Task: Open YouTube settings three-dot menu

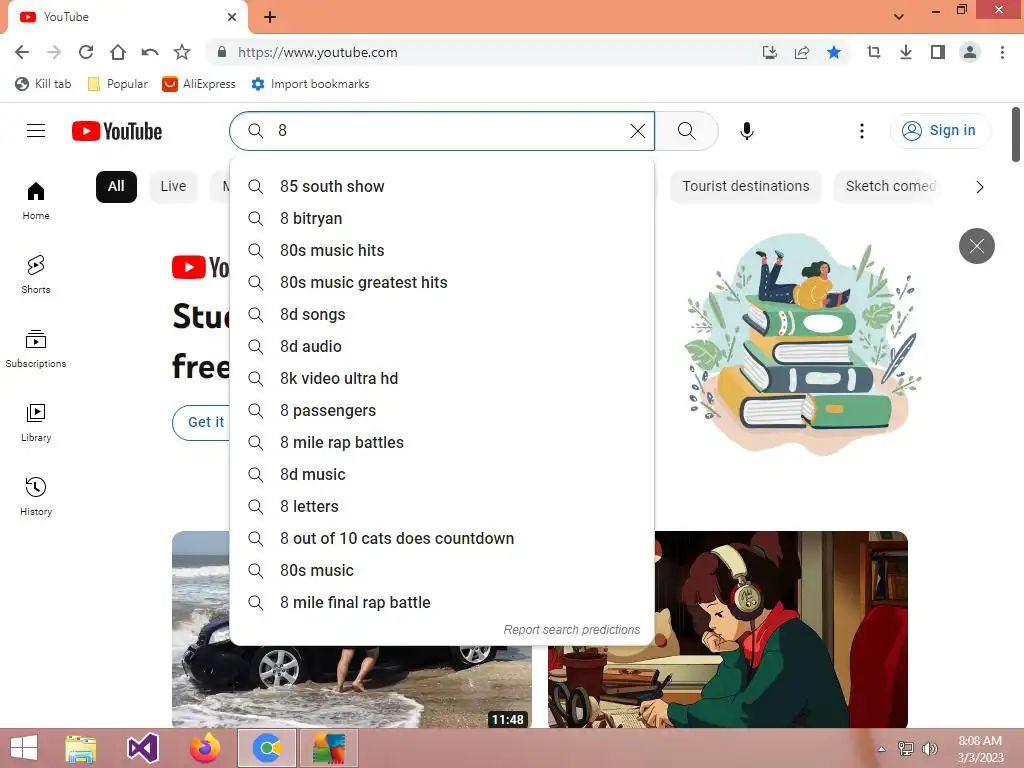Action: [861, 131]
